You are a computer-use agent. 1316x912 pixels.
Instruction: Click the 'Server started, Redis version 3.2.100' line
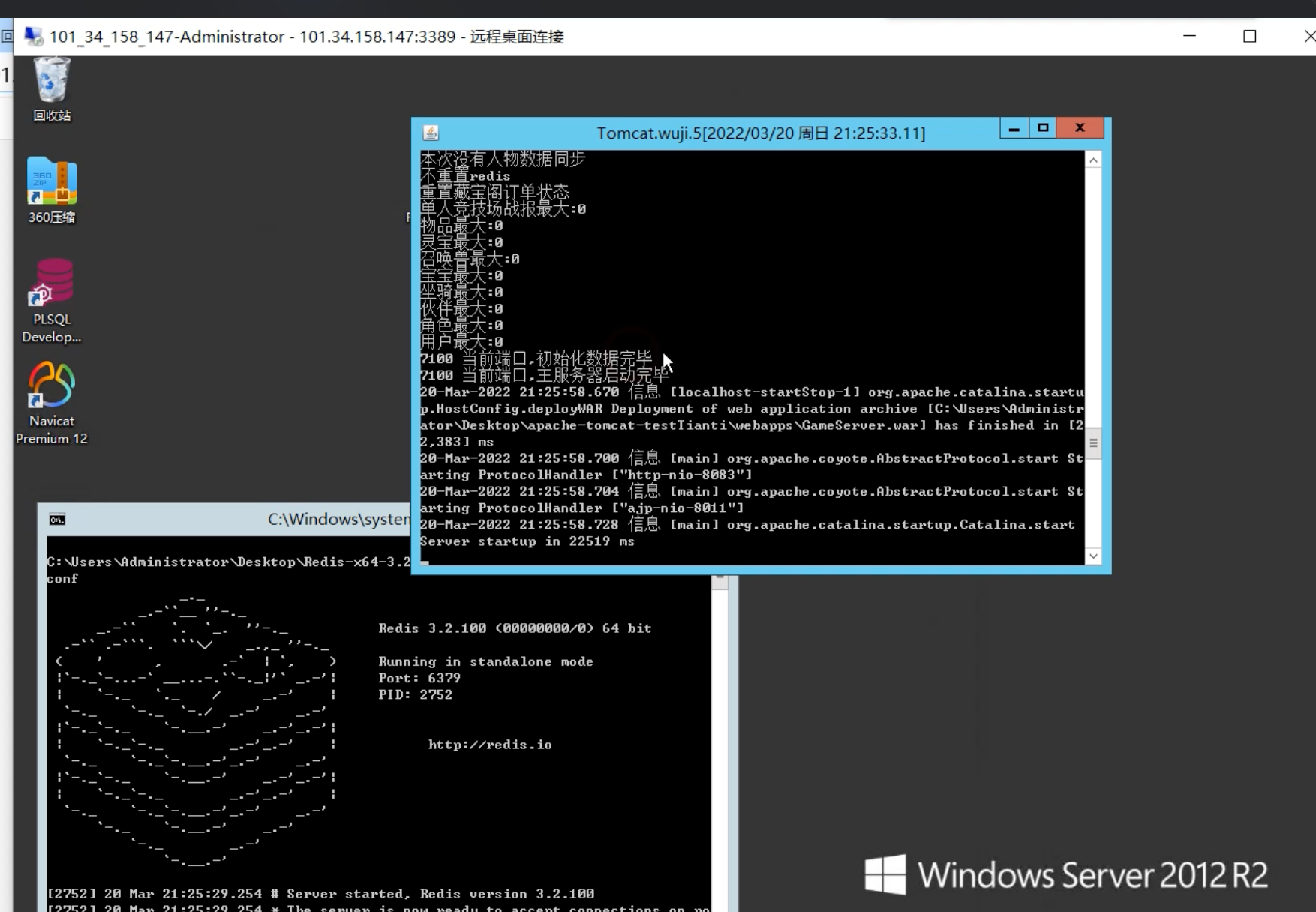click(x=321, y=894)
